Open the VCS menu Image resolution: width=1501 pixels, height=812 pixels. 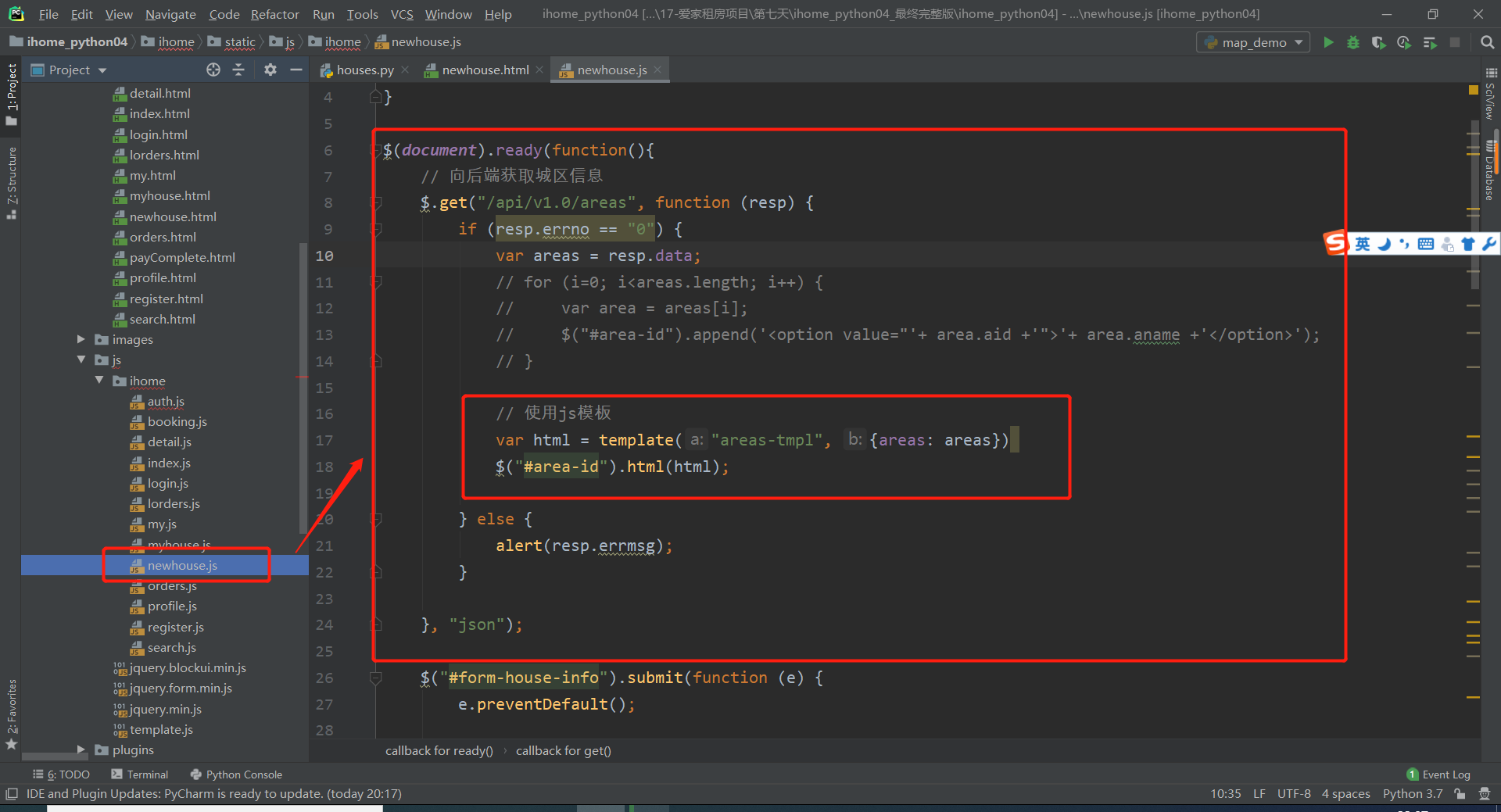click(x=402, y=14)
